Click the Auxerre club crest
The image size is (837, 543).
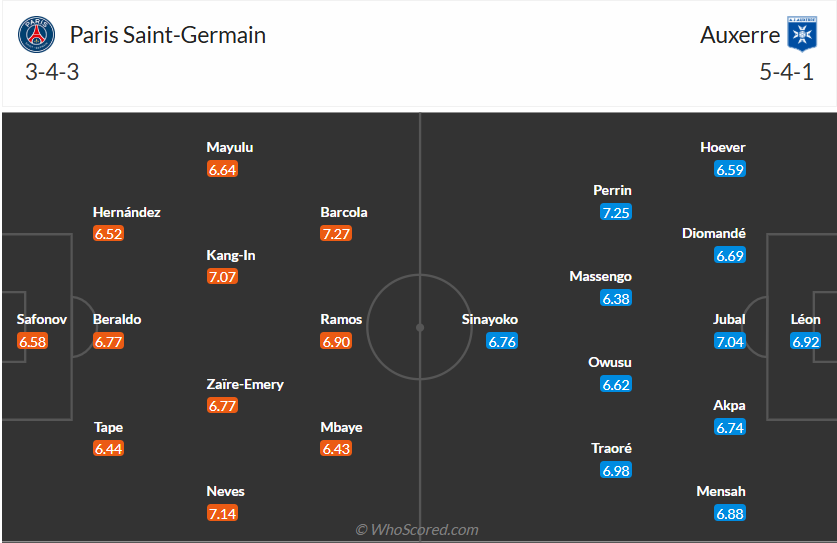click(x=801, y=34)
